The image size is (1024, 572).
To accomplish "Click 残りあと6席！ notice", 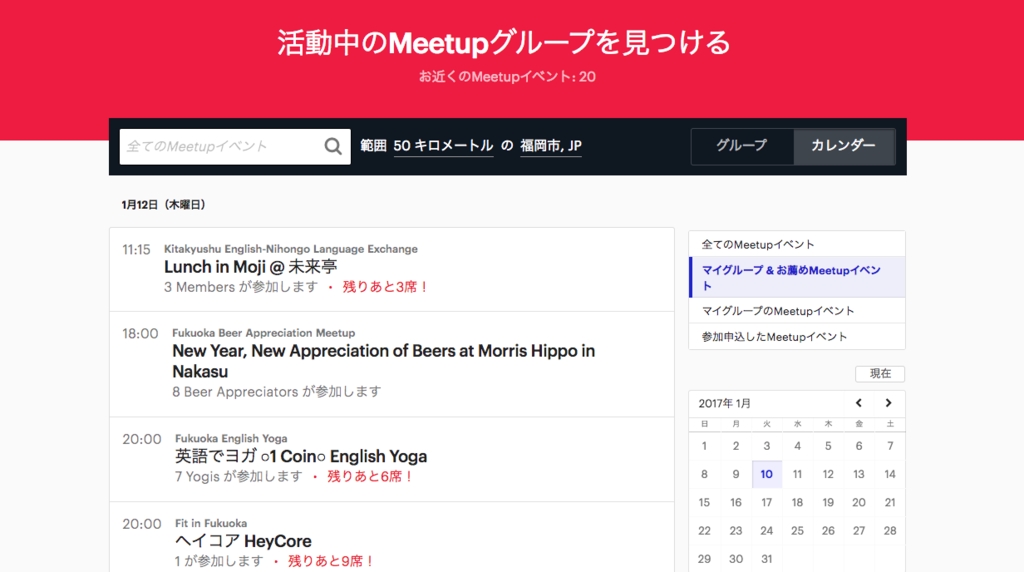I will pos(370,477).
